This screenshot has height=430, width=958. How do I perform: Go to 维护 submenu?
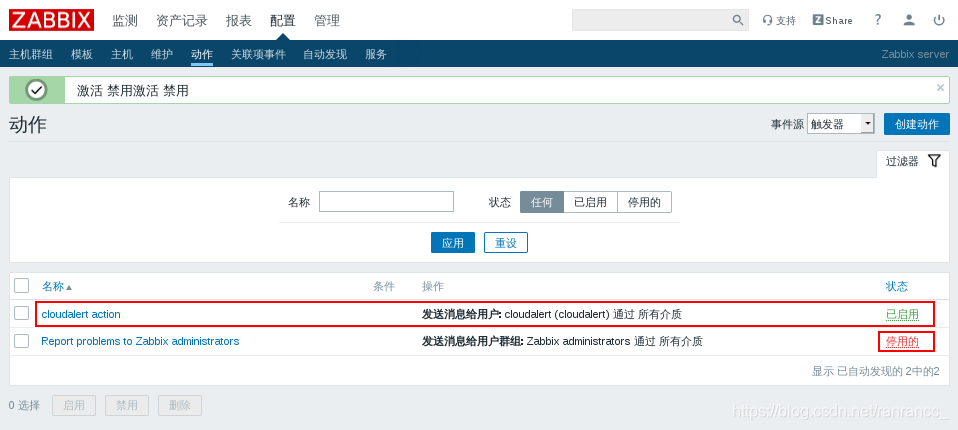pyautogui.click(x=162, y=54)
